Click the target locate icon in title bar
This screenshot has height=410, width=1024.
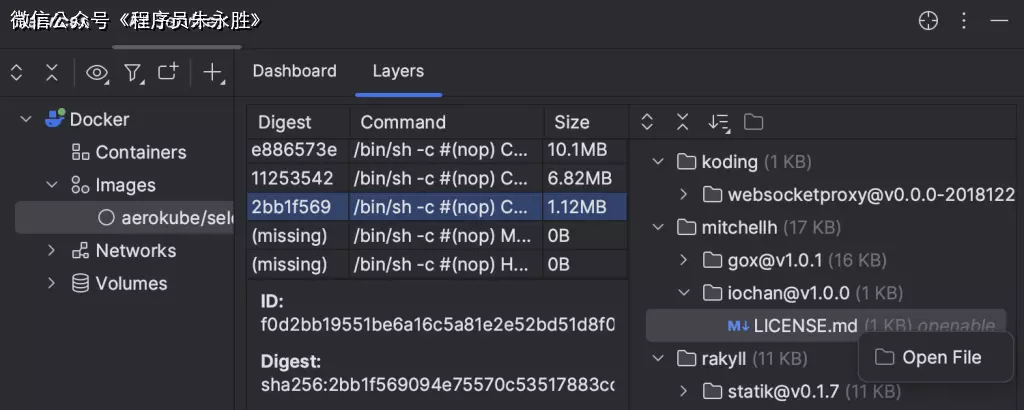coord(928,21)
